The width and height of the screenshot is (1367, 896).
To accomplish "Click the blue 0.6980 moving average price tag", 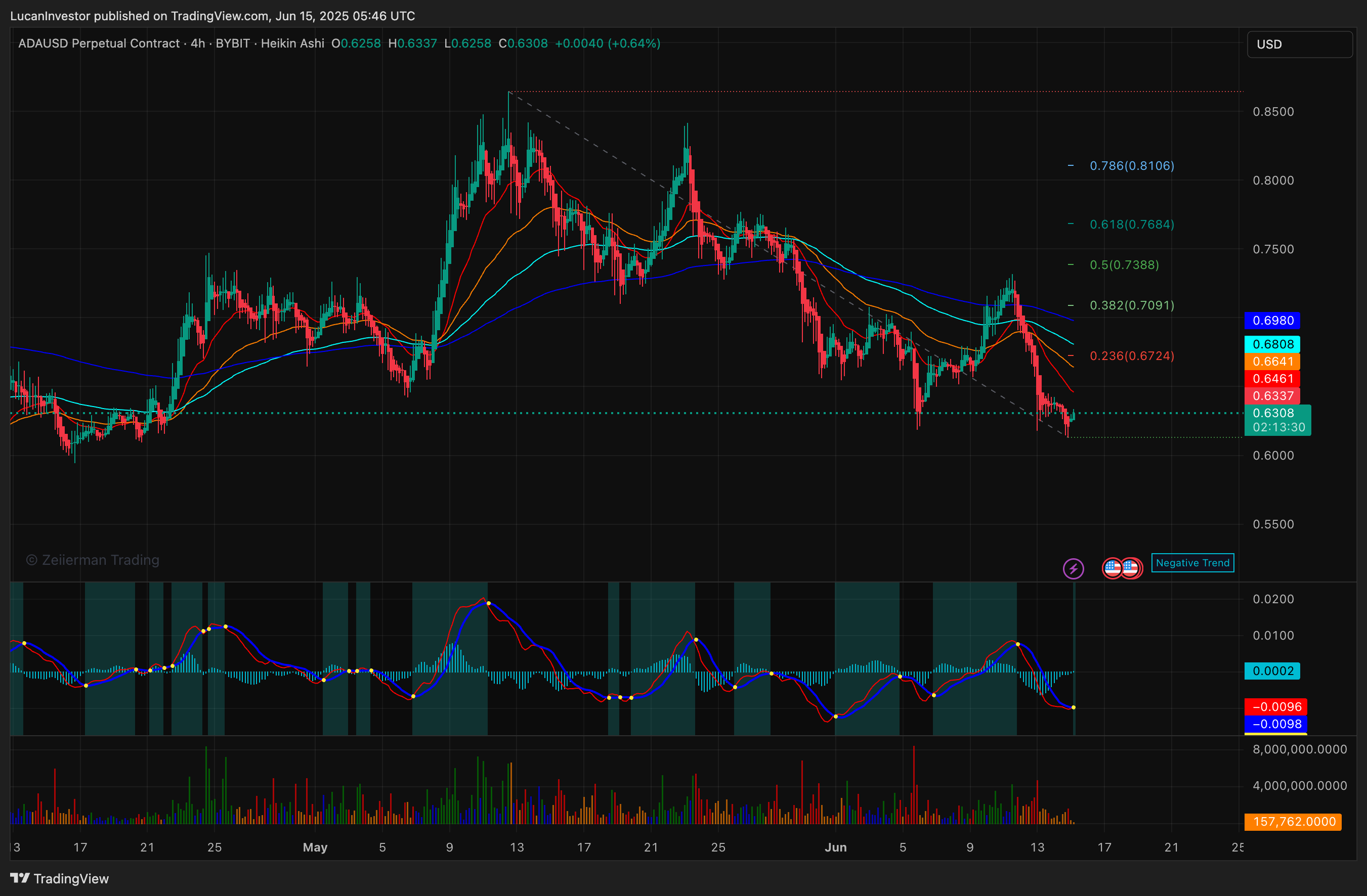I will pos(1272,320).
